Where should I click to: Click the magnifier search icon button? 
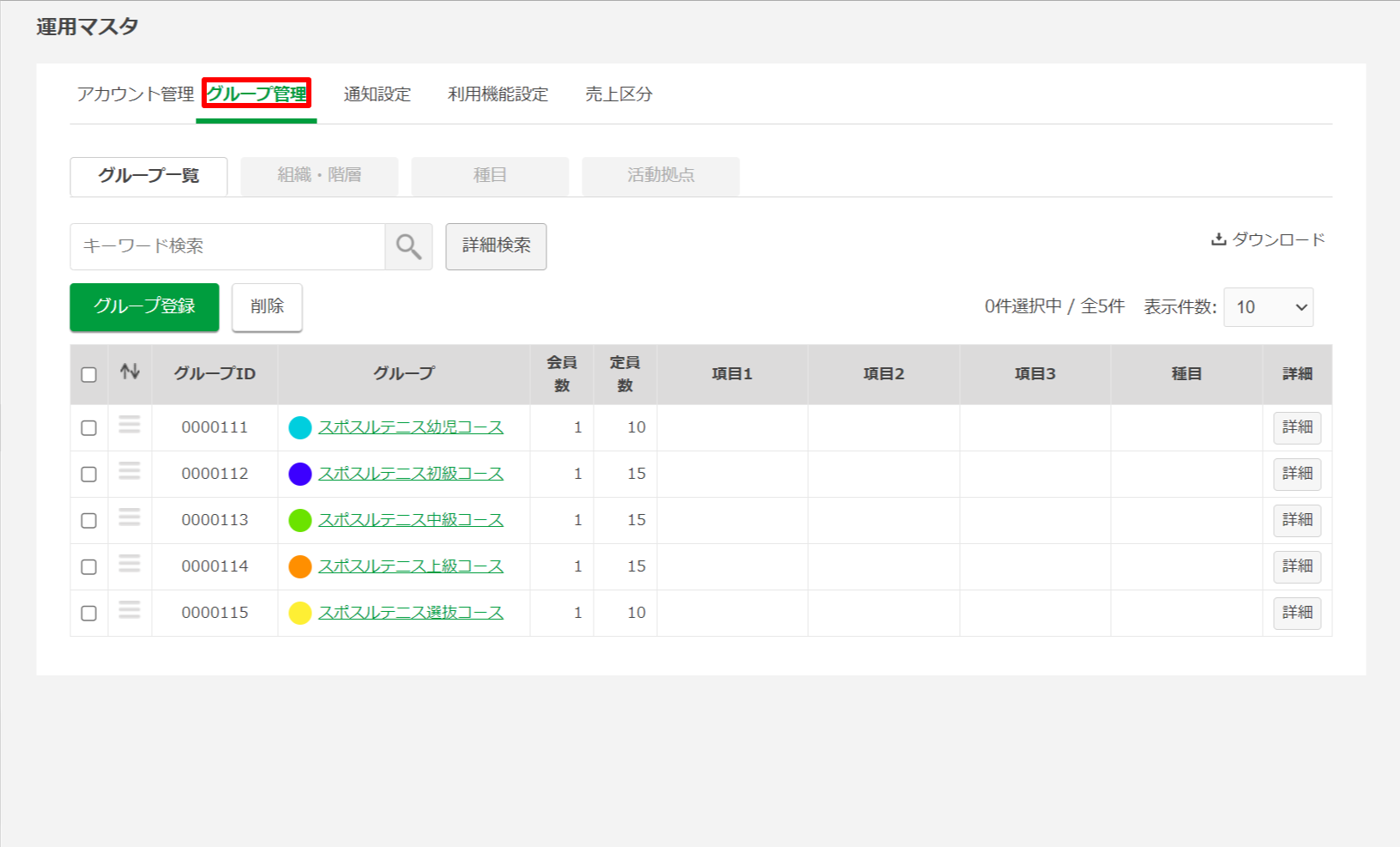point(408,246)
